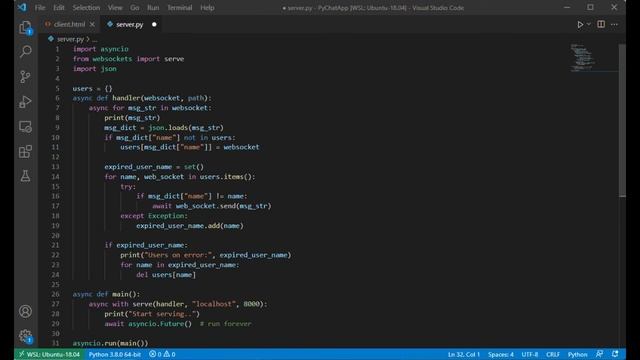The width and height of the screenshot is (640, 360).
Task: Open the Testing flask view
Action: point(25,176)
